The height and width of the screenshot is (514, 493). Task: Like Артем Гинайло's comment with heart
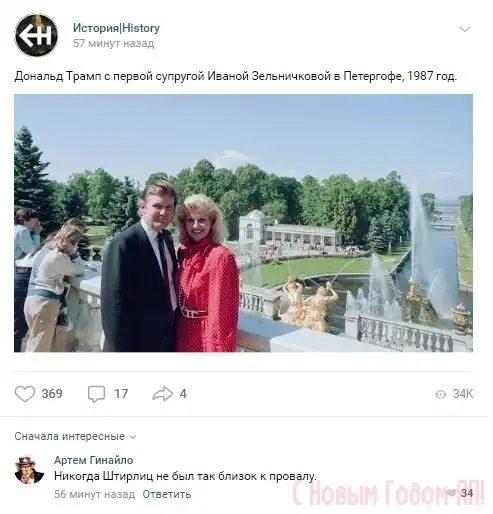coord(452,493)
